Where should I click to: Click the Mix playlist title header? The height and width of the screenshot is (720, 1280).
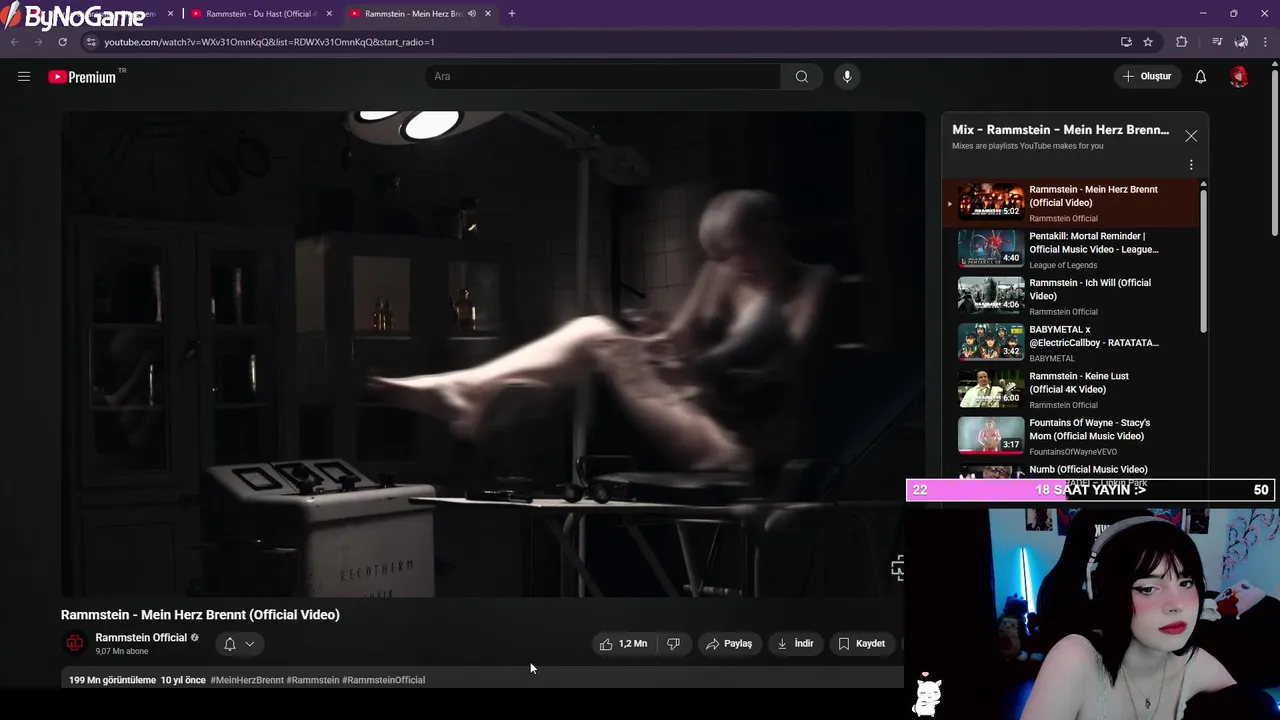[1060, 130]
